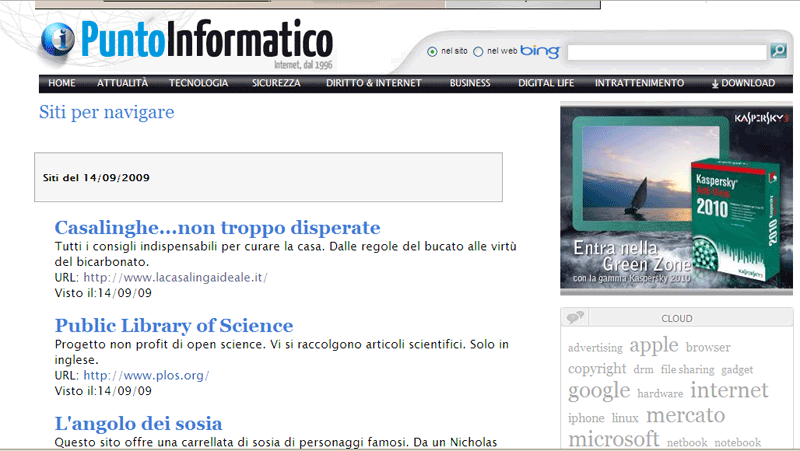Open the DIRITTO & INTERNET section
800x451 pixels.
pyautogui.click(x=374, y=83)
